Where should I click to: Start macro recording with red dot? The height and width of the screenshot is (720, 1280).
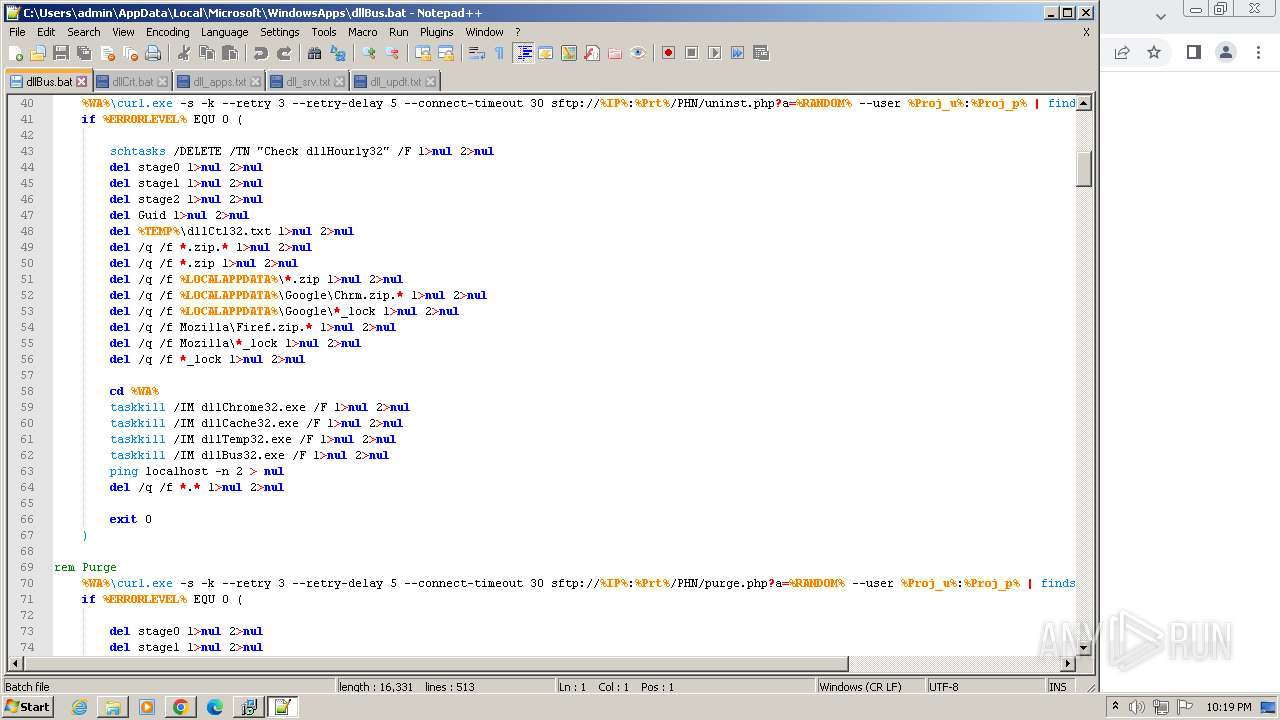[x=668, y=53]
